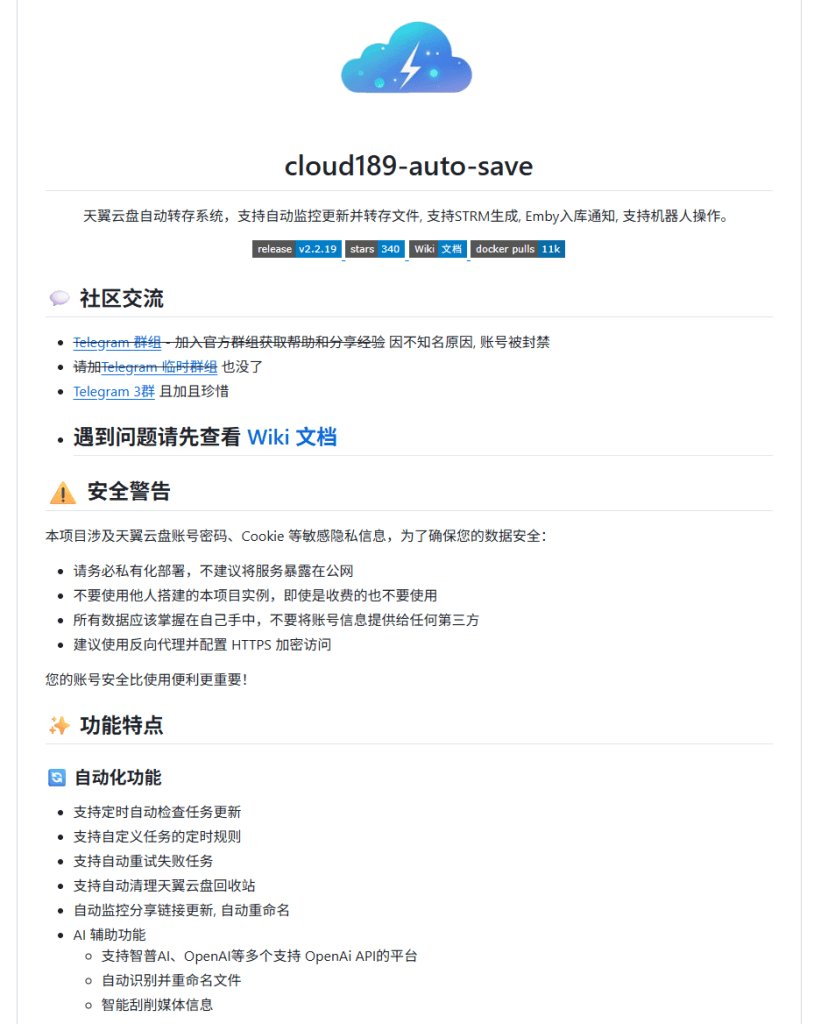Click the blue sync icon beside 自动化功能
821x1024 pixels.
pos(57,777)
